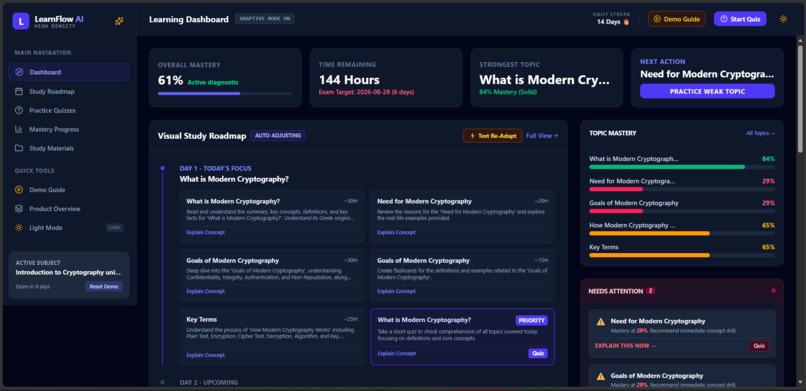Click the green 84% What is Modern Cryptography bar

(682, 167)
